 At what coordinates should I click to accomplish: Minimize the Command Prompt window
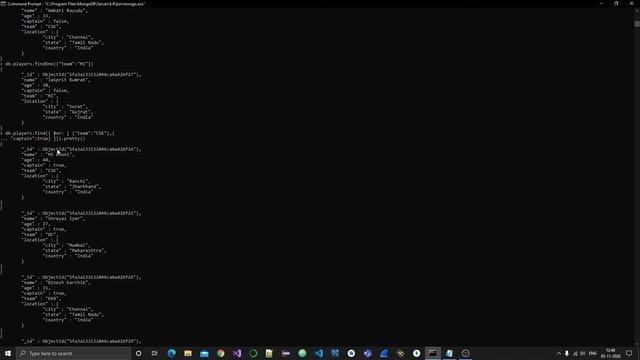(x=601, y=3)
